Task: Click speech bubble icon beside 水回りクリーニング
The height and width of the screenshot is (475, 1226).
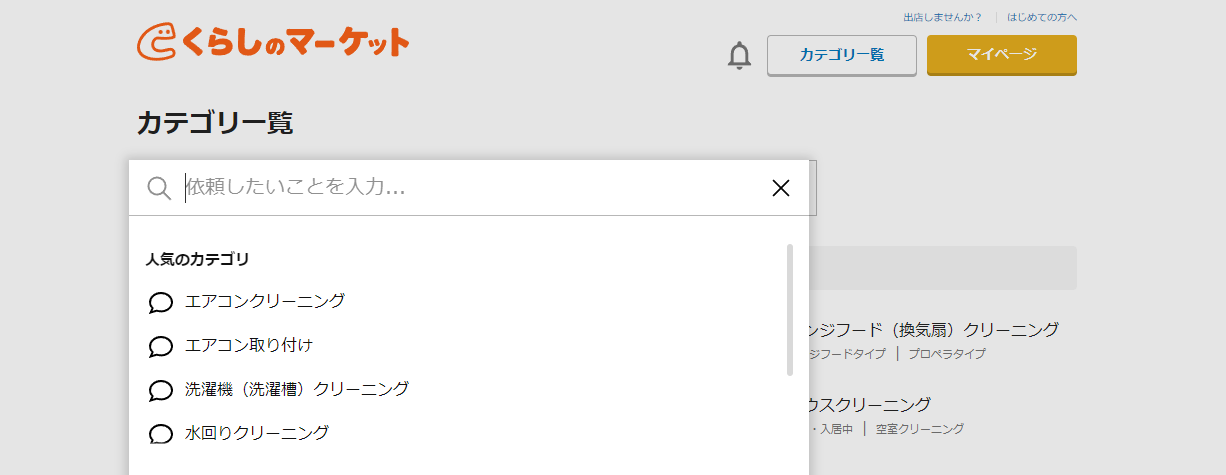Action: 161,434
